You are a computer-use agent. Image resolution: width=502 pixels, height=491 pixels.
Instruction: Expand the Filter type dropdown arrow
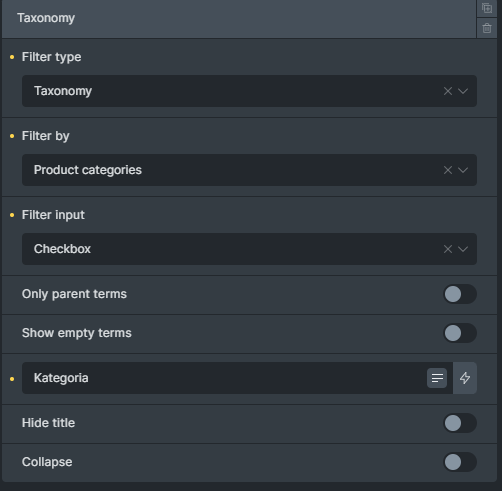tap(463, 91)
